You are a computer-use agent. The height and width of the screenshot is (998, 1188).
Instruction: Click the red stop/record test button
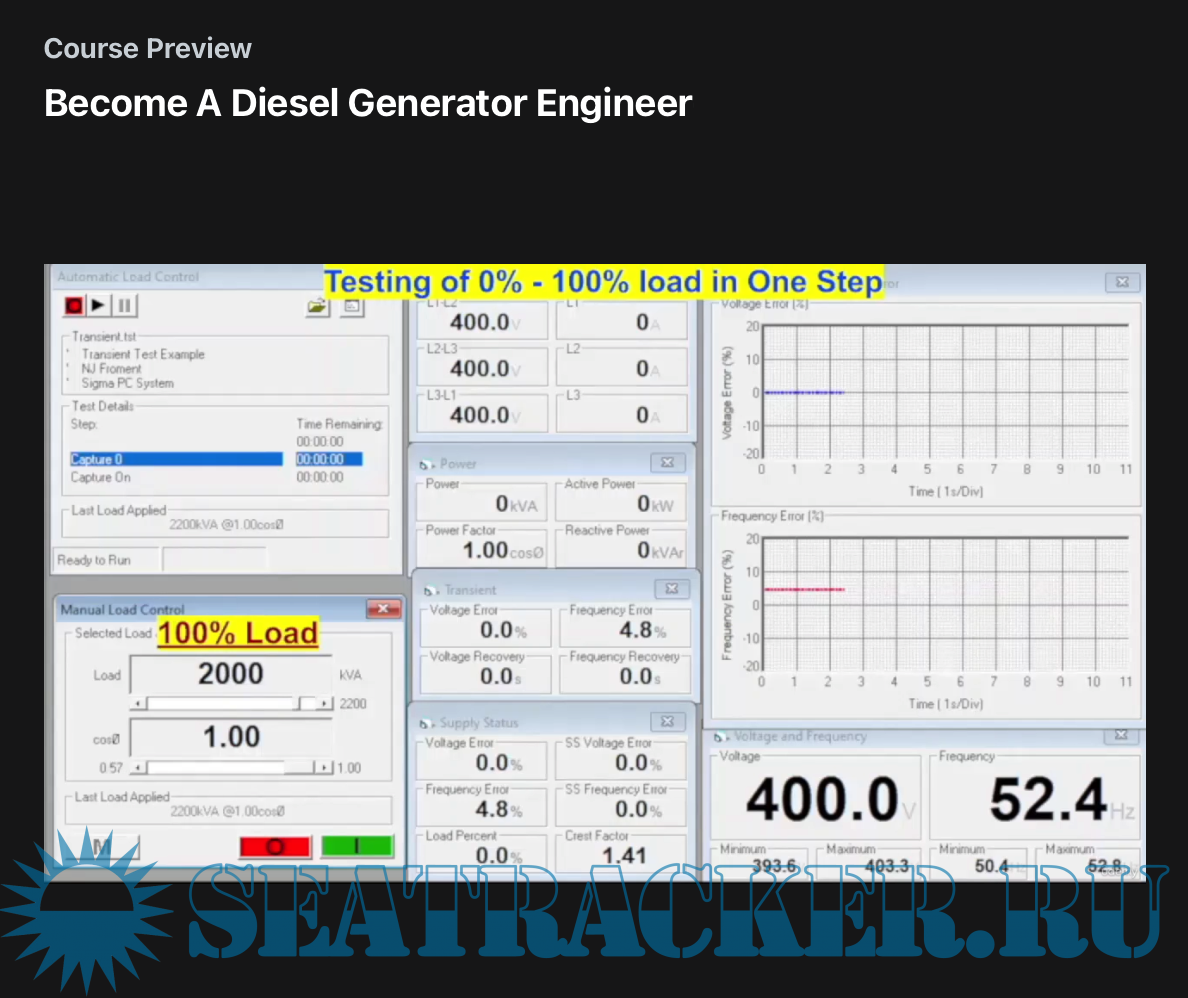tap(74, 306)
